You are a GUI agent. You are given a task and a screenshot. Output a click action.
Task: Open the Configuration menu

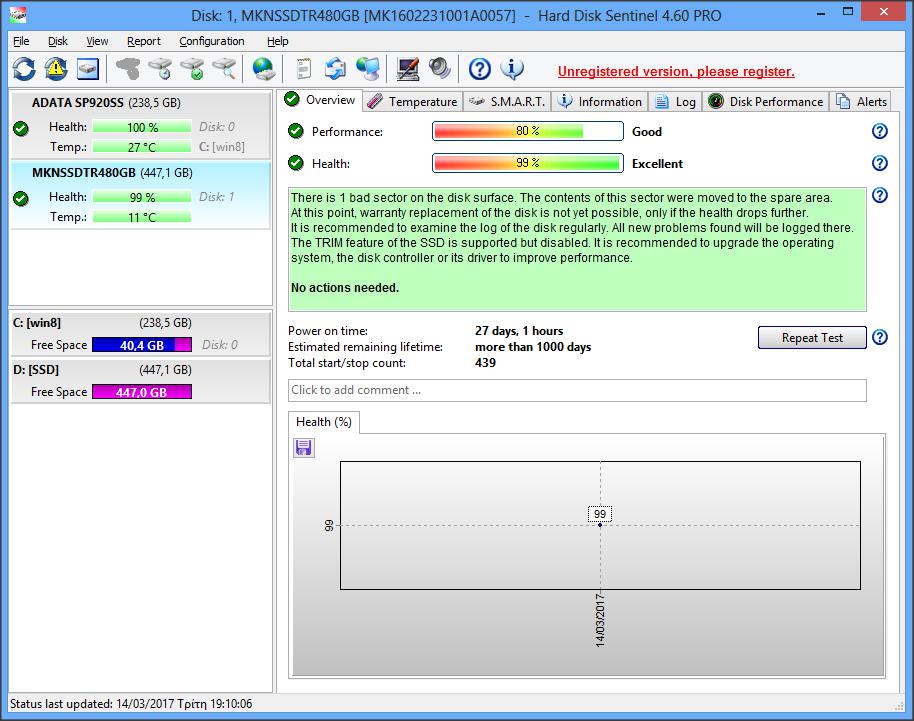[212, 41]
